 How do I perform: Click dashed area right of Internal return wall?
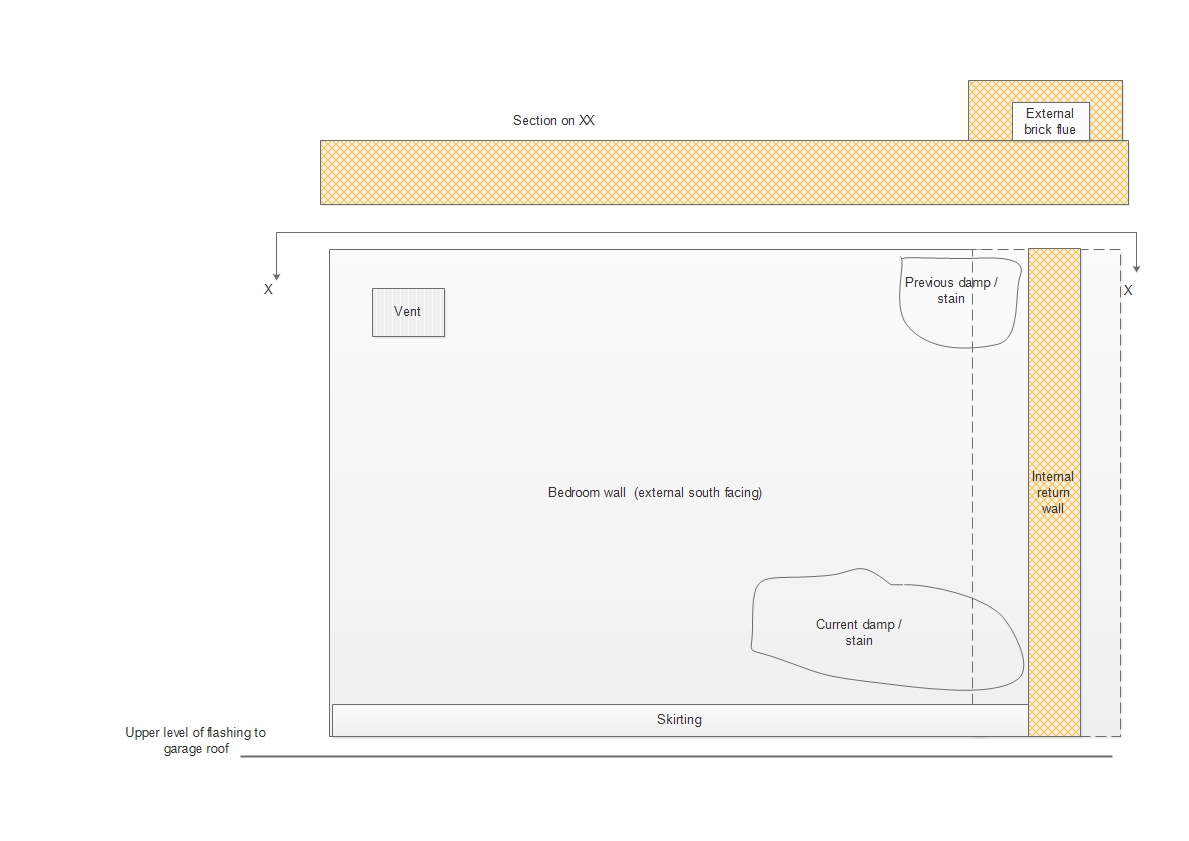click(x=1101, y=500)
